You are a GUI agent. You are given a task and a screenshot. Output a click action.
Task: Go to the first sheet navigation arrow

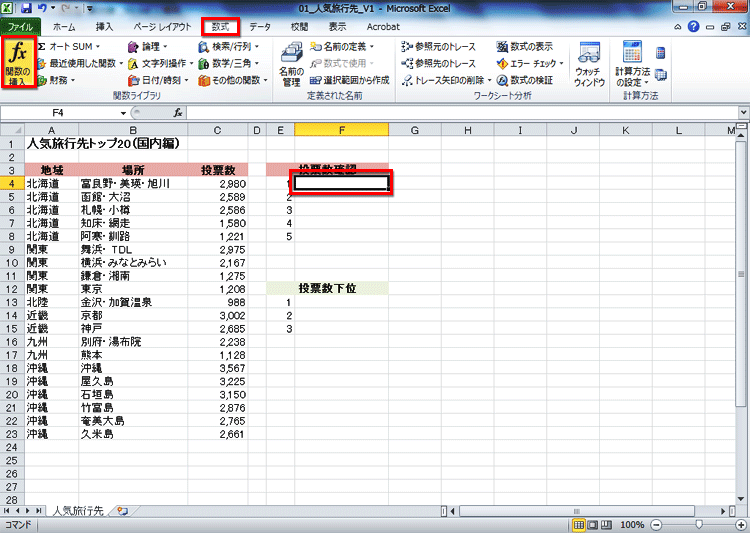click(7, 511)
